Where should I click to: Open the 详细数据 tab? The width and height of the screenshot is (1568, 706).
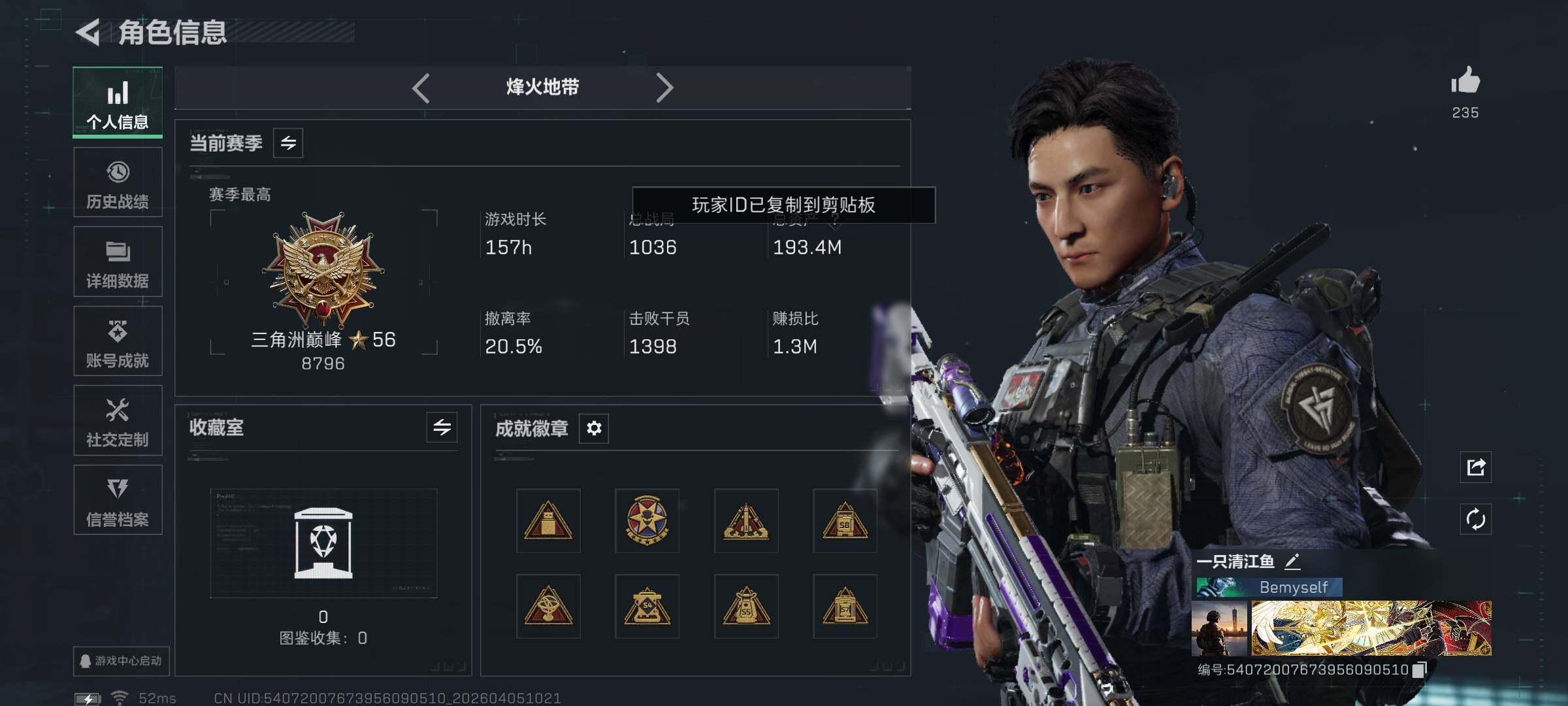(118, 261)
